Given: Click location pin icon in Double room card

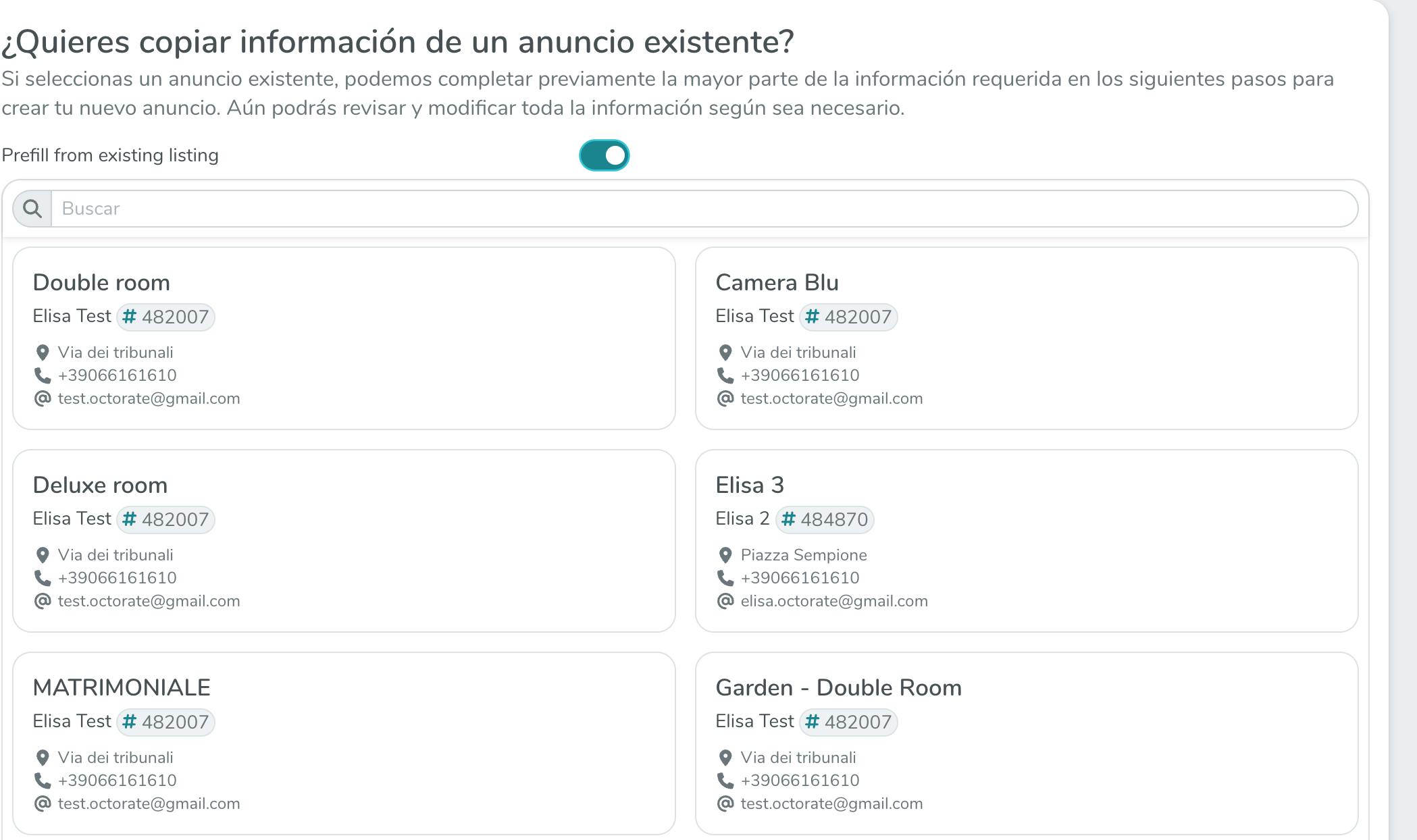Looking at the screenshot, I should 43,352.
